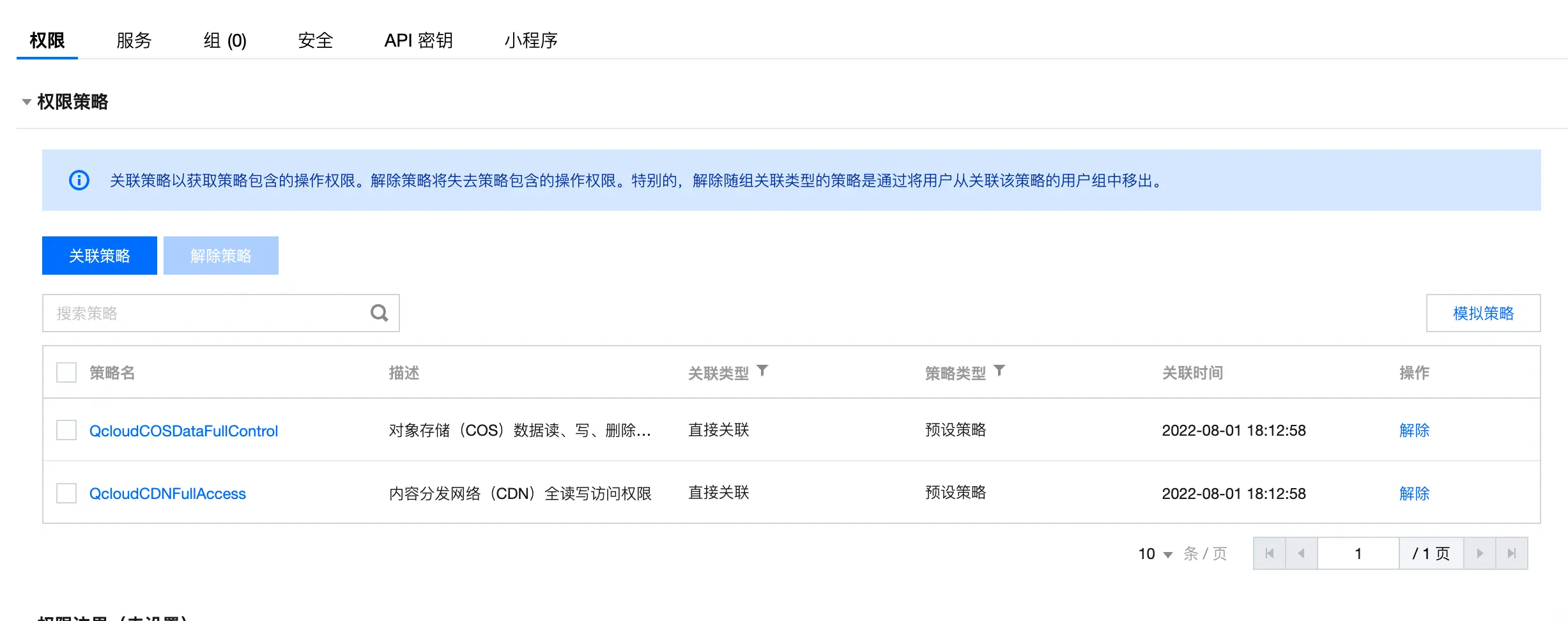Focus the 搜索策略 search field
The height and width of the screenshot is (621, 1568).
[x=204, y=313]
